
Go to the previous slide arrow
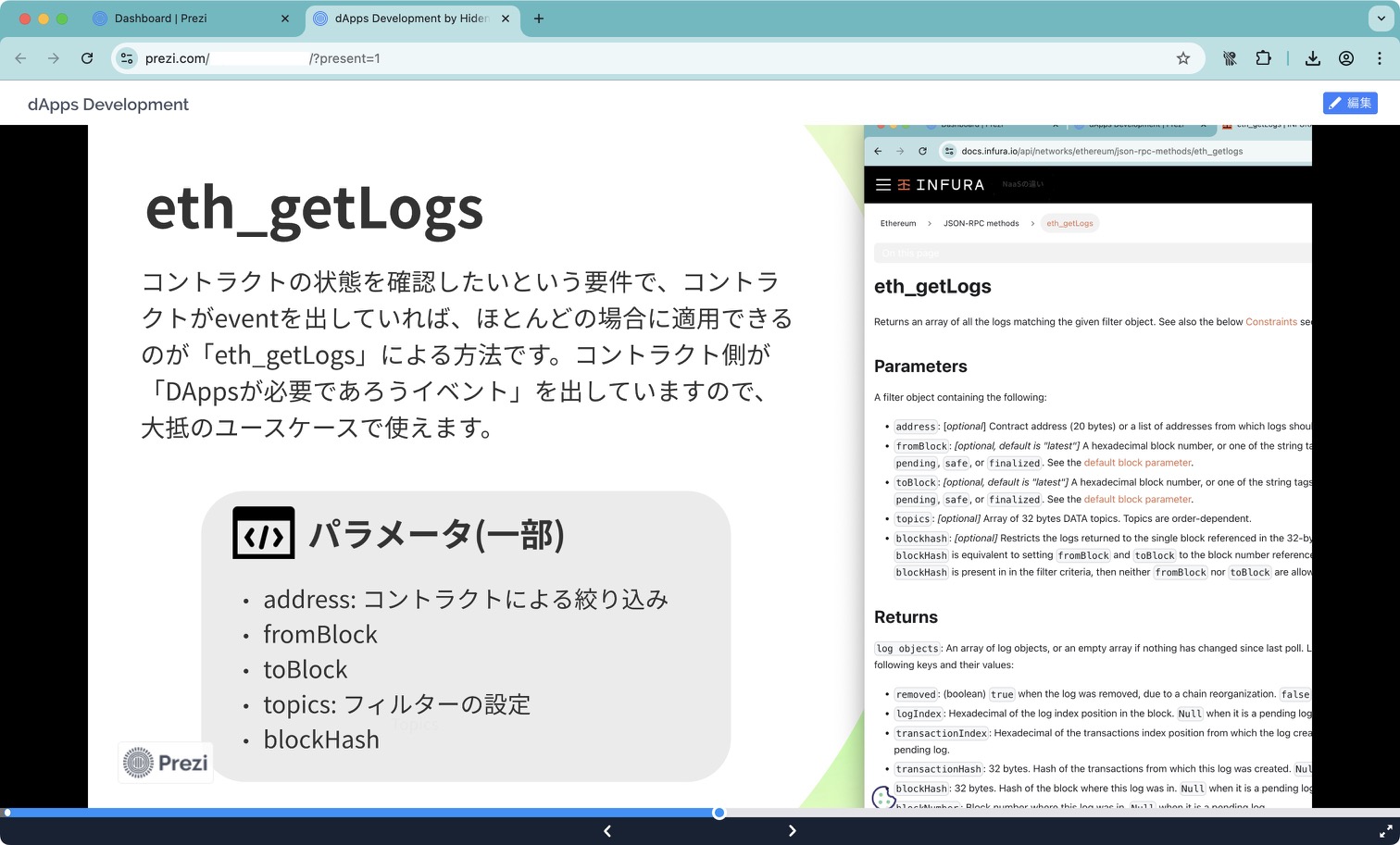coord(607,830)
